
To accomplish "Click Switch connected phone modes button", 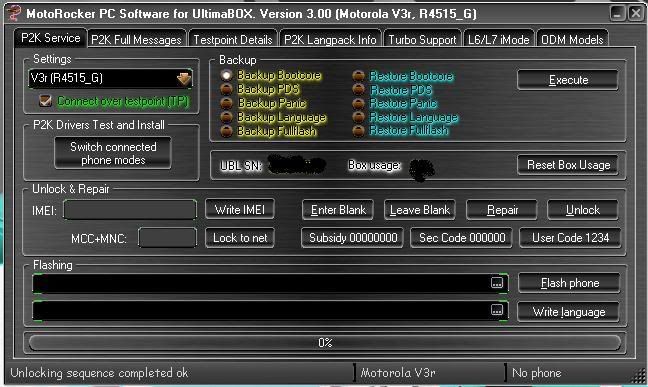I will point(113,153).
